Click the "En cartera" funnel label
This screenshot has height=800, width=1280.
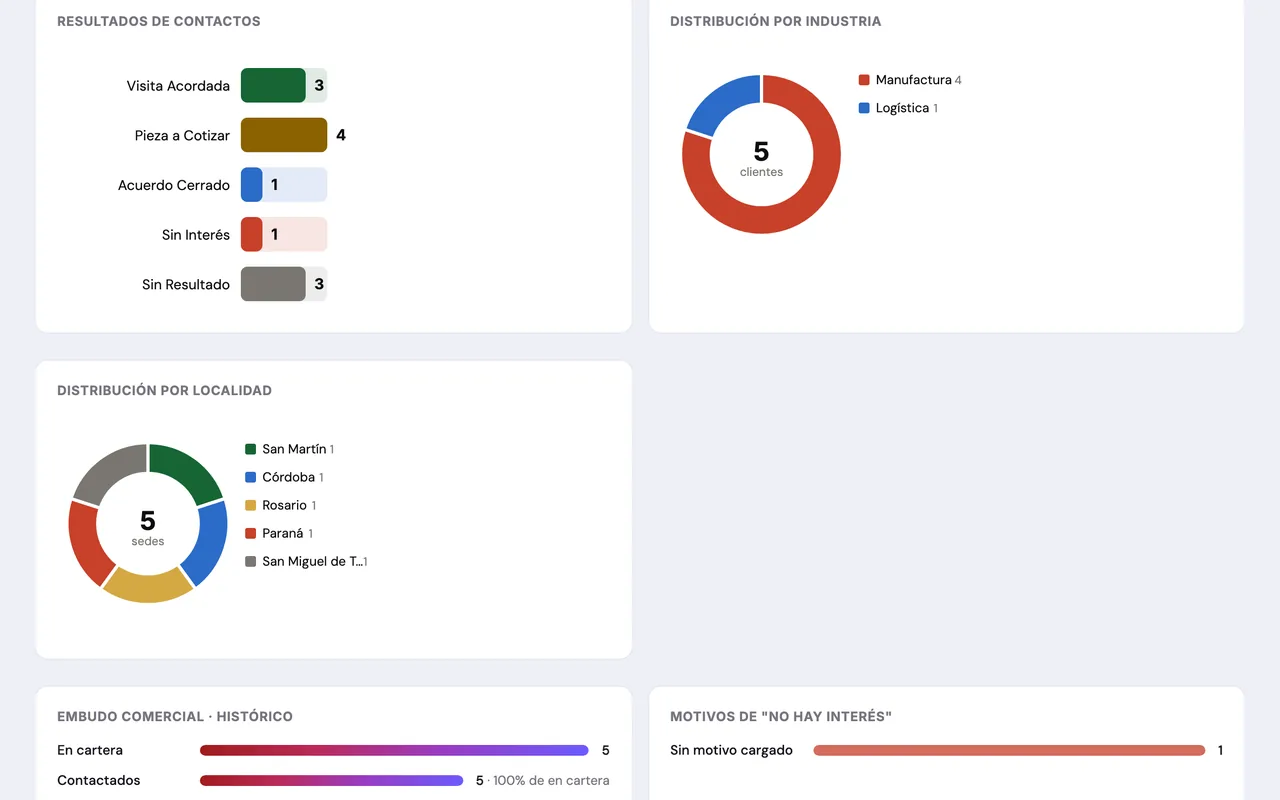point(90,750)
